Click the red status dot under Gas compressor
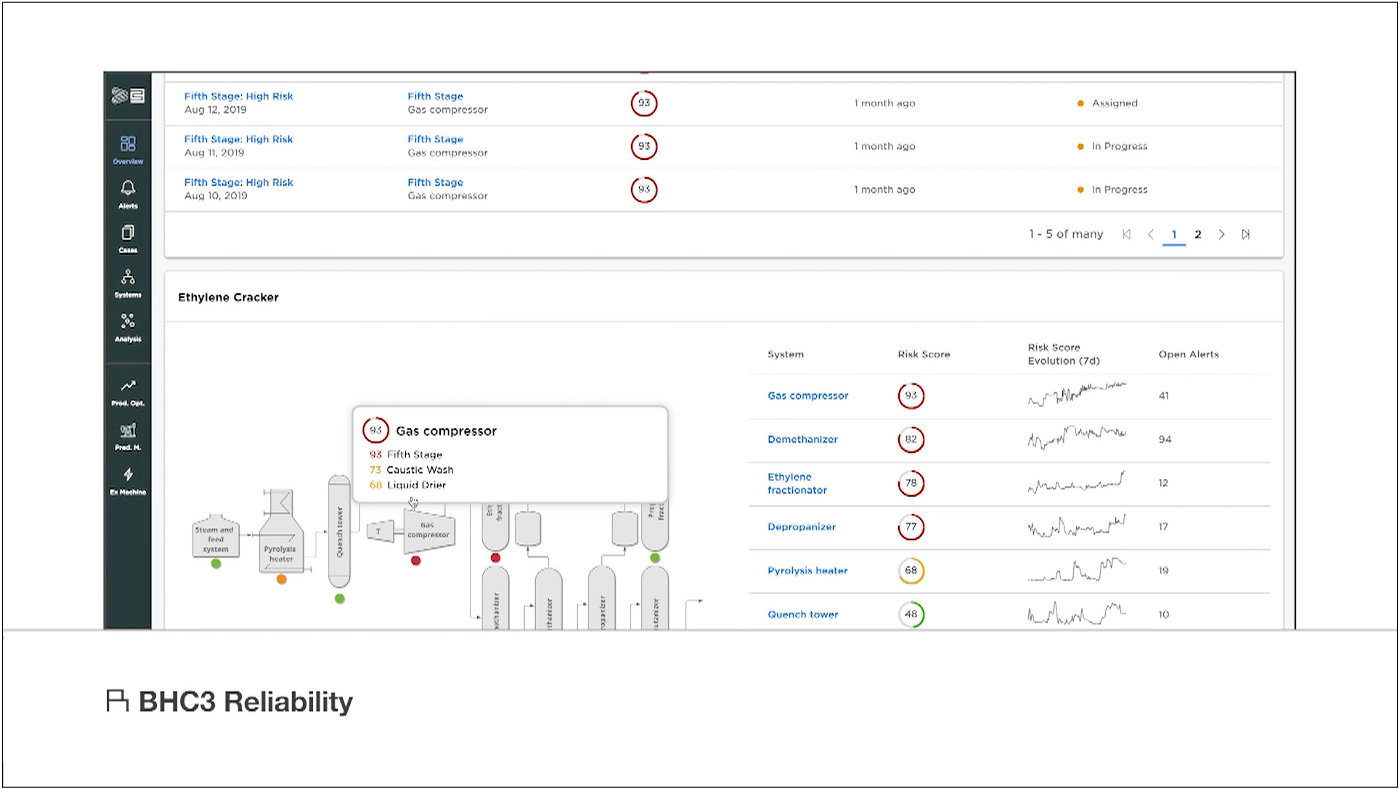Image resolution: width=1400 pixels, height=789 pixels. click(416, 561)
